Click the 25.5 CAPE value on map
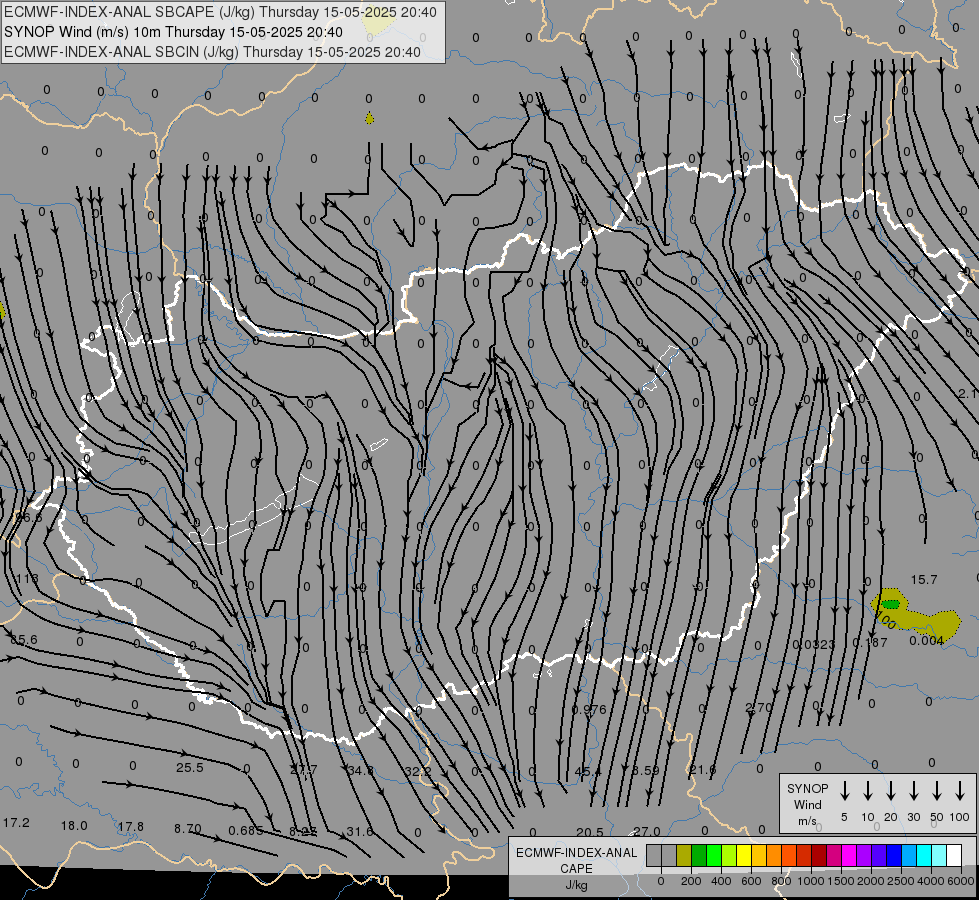The image size is (979, 900). [x=190, y=768]
